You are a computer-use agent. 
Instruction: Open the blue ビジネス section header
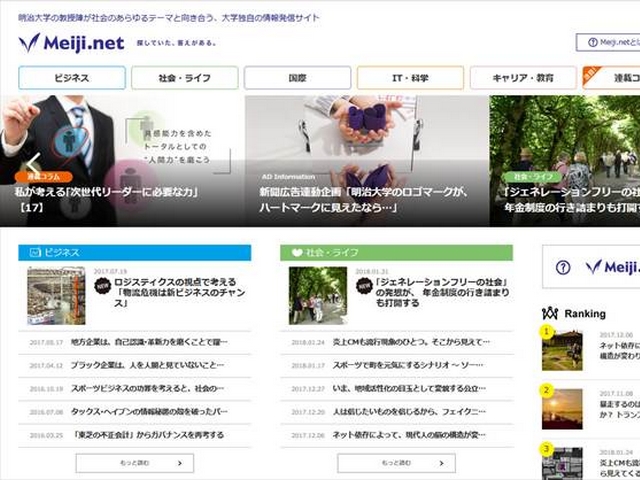pyautogui.click(x=135, y=253)
